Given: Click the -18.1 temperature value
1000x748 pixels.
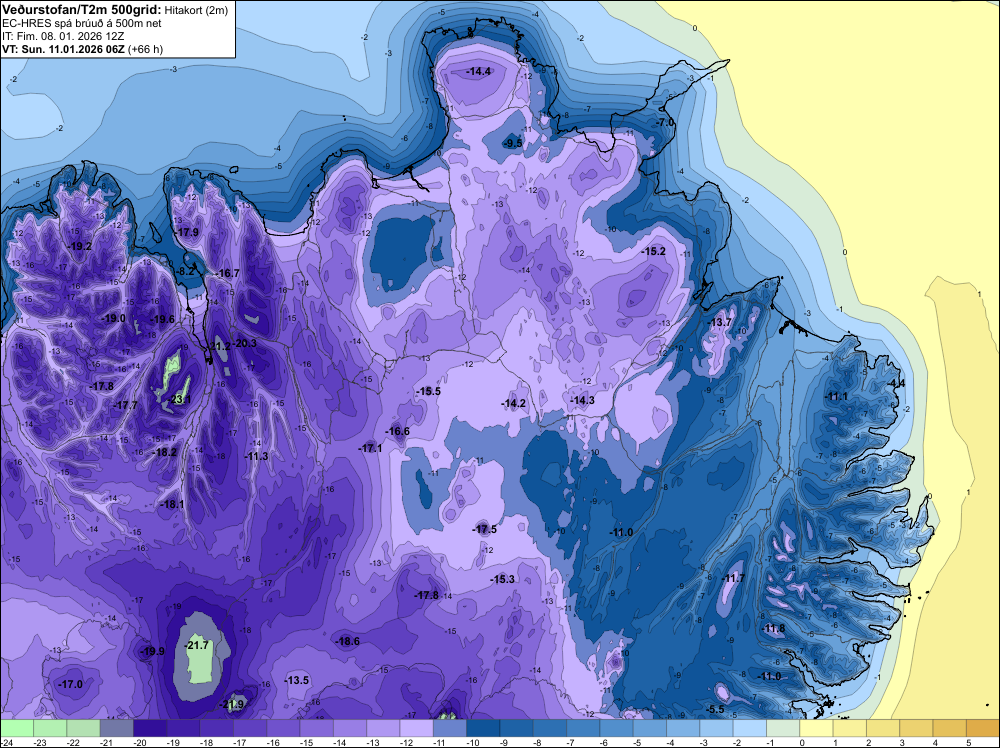Looking at the screenshot, I should (x=172, y=504).
